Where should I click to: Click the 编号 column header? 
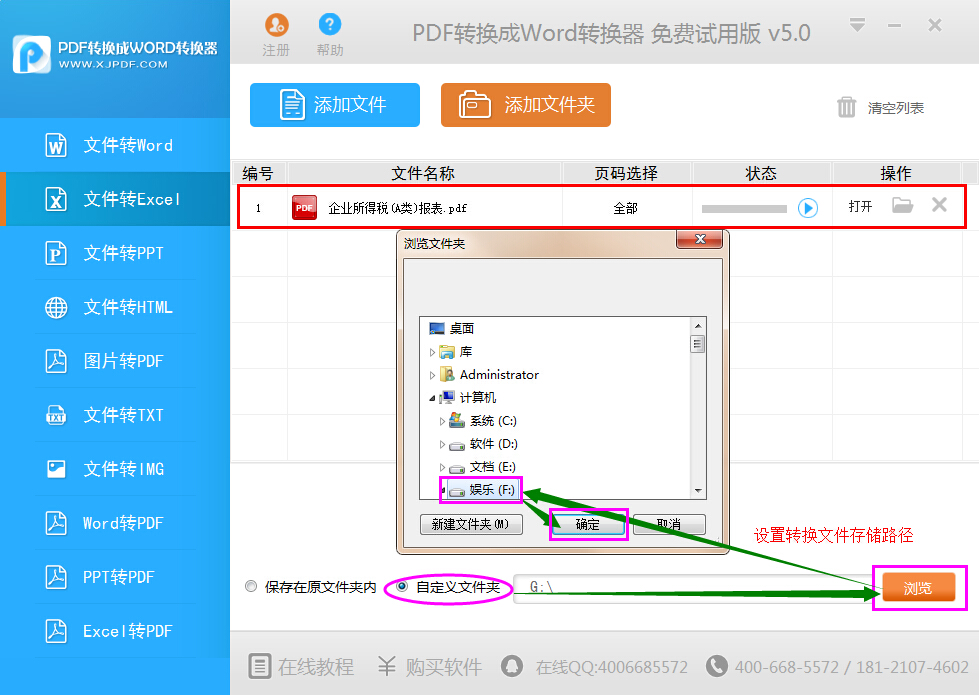(x=258, y=173)
